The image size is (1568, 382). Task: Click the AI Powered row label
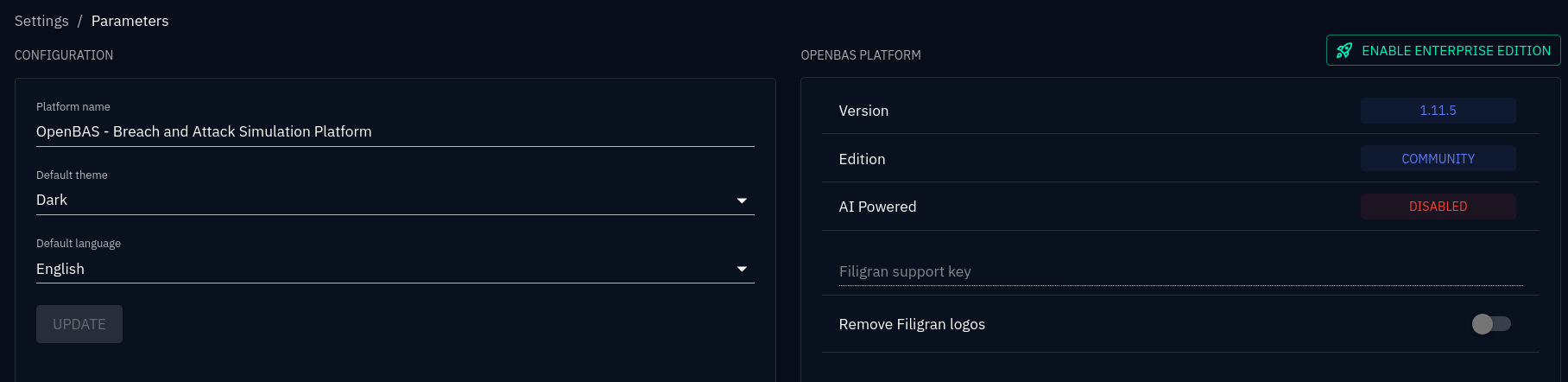point(877,207)
